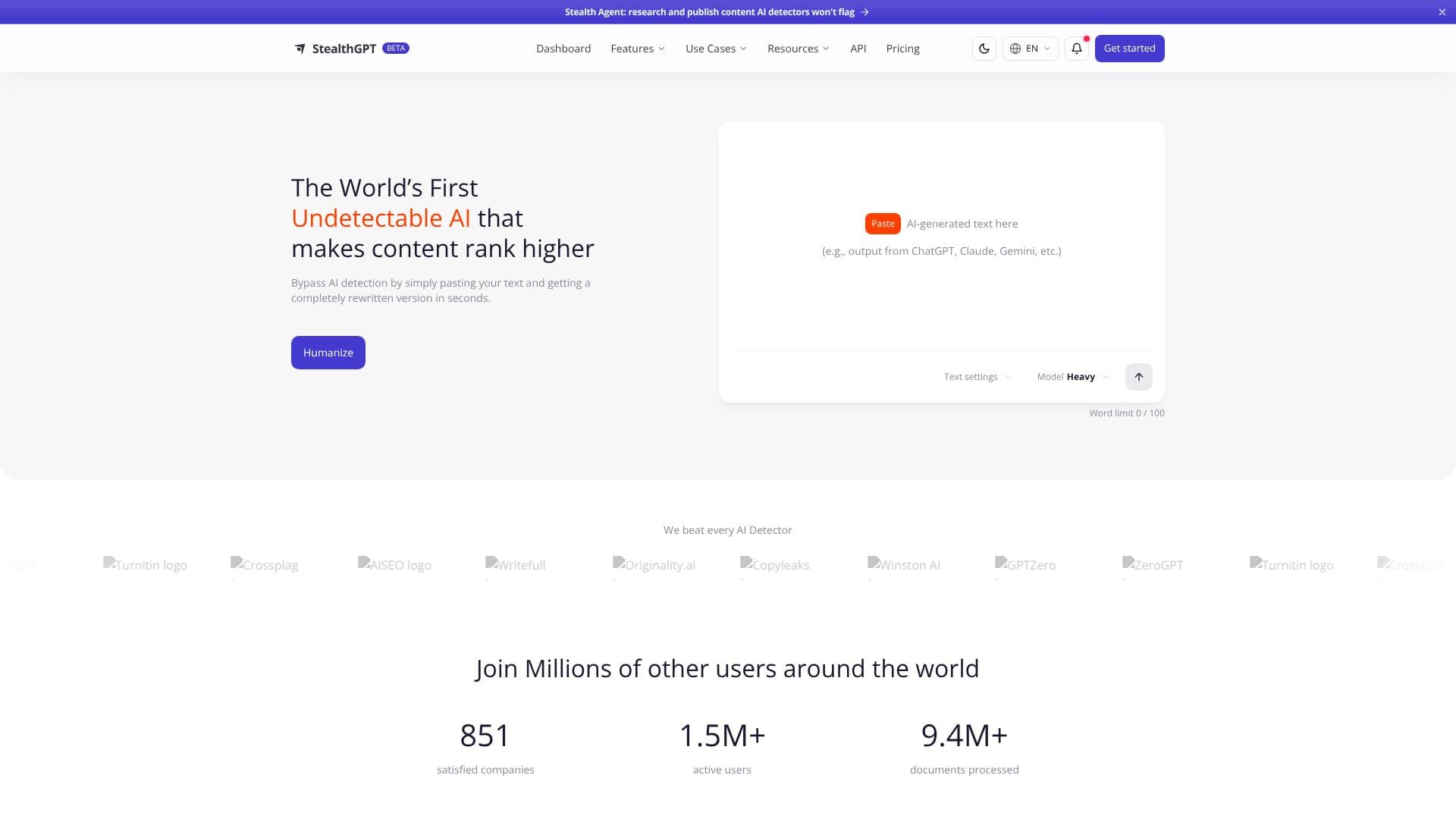Image resolution: width=1456 pixels, height=819 pixels.
Task: Click the Originality.ai logo image
Action: coord(654,565)
